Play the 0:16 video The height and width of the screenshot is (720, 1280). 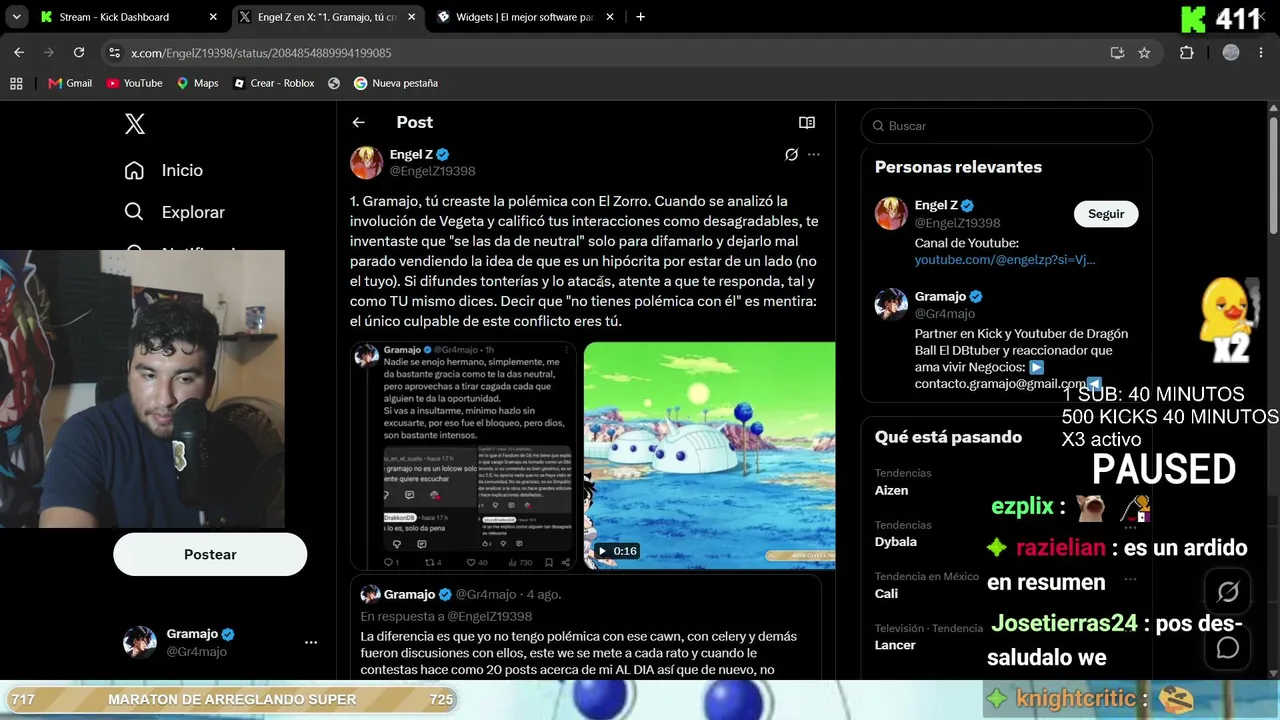[710, 456]
